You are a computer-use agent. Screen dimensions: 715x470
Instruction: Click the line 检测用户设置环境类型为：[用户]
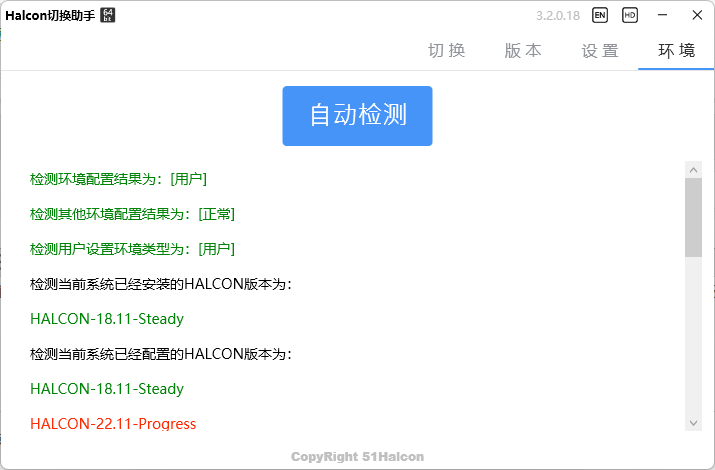pyautogui.click(x=132, y=249)
